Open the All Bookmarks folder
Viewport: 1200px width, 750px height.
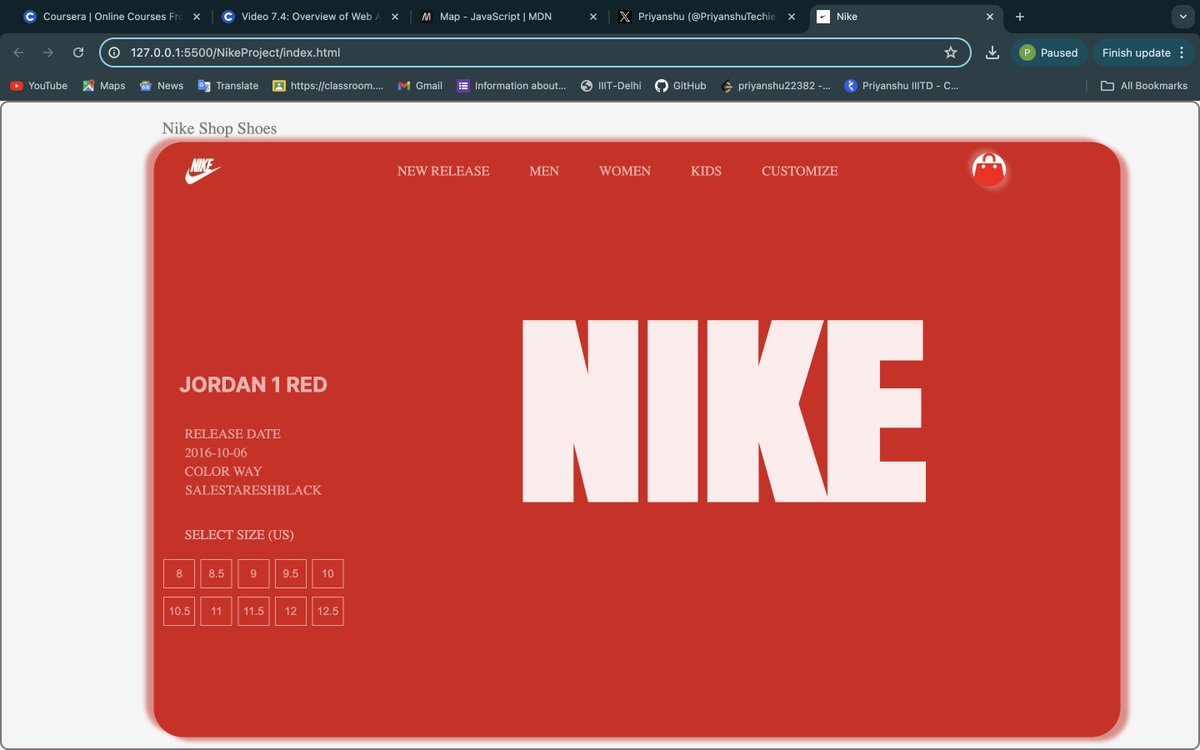[1144, 86]
